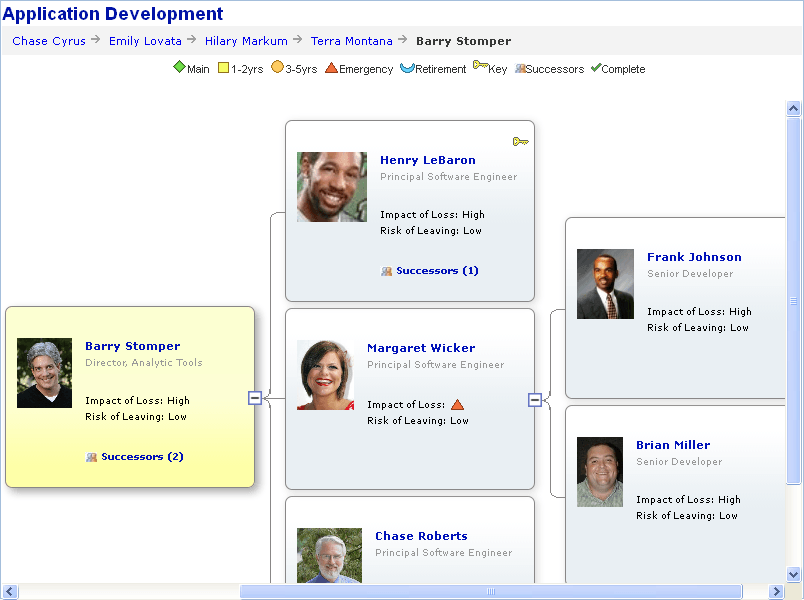This screenshot has height=600, width=804.
Task: Select the green Main diamond in the legend
Action: pyautogui.click(x=181, y=69)
